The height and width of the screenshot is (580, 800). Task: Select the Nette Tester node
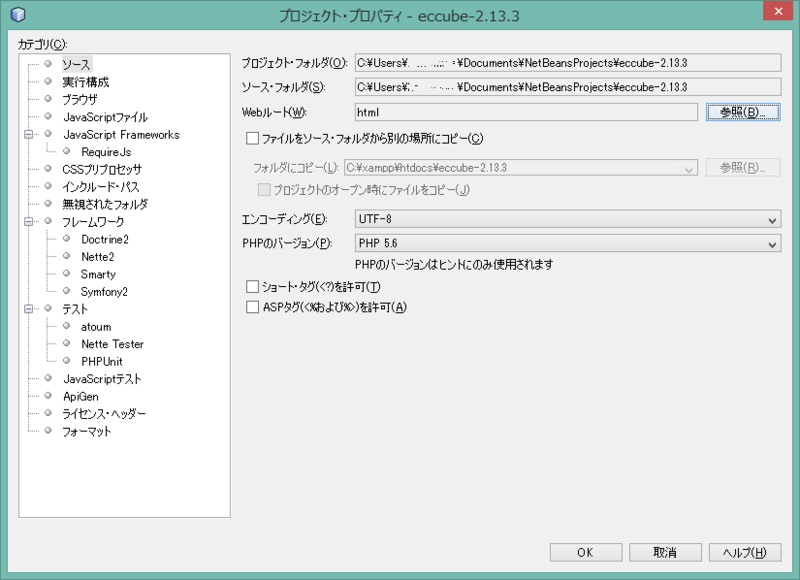(x=112, y=343)
